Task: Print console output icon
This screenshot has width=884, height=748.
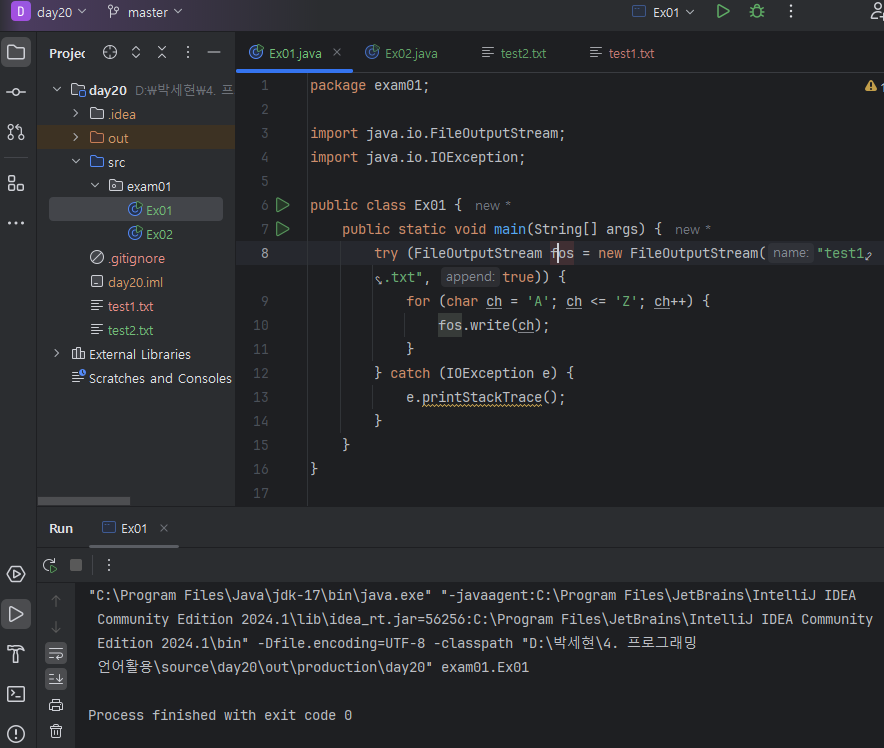Action: [x=56, y=705]
